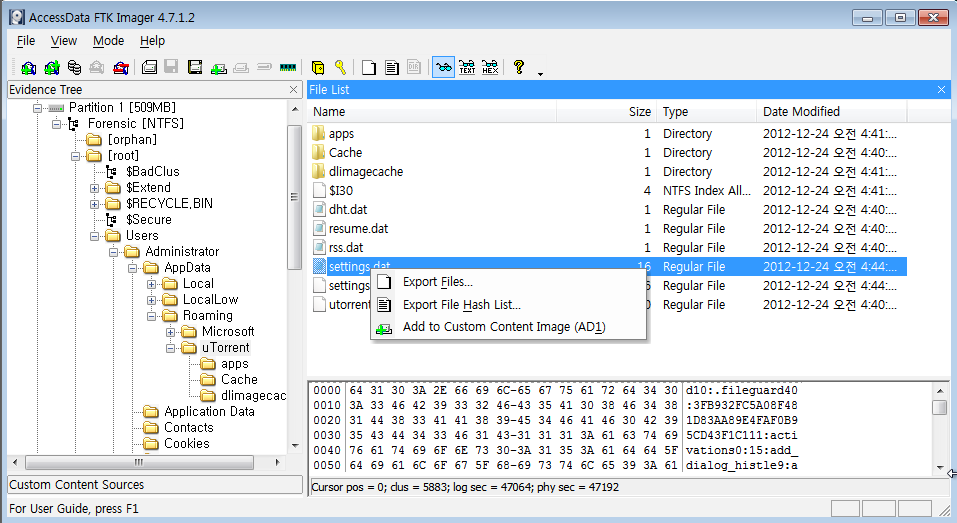Click Add to Custom Content Image toolbar icon
Viewport: 957px width, 523px height.
[x=218, y=67]
